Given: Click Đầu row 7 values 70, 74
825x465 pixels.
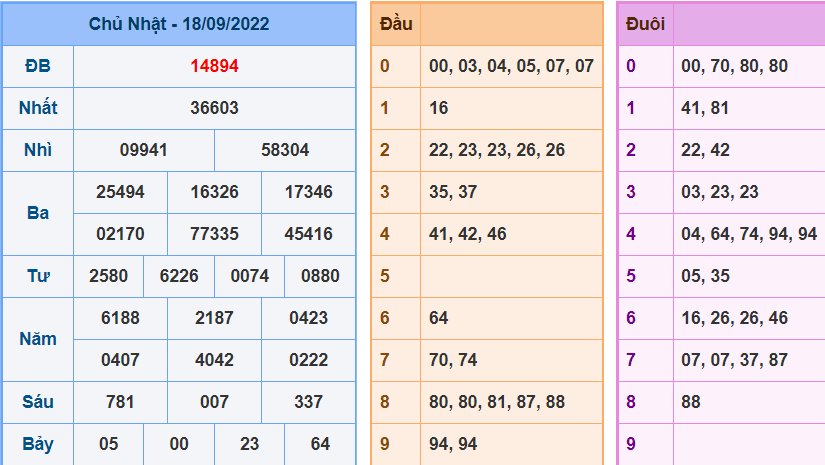Looking at the screenshot, I should (x=453, y=360).
